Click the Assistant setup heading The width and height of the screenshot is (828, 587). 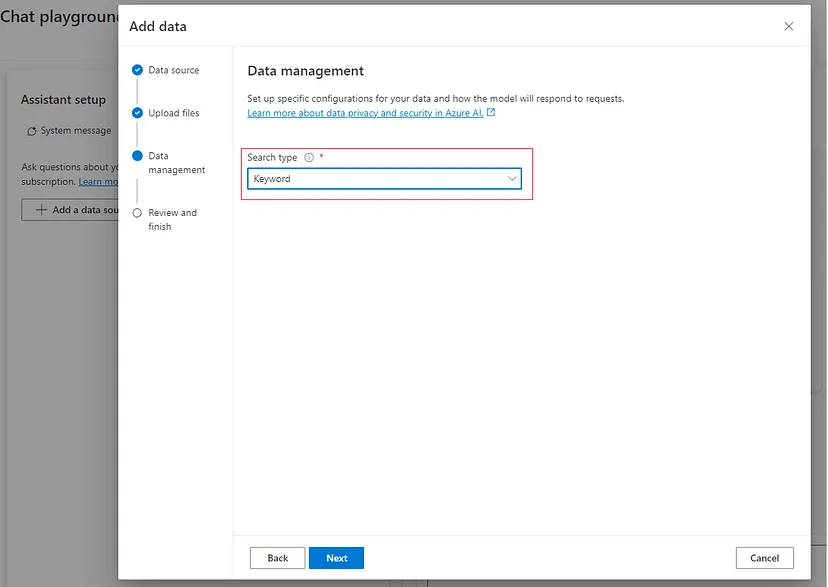tap(63, 100)
